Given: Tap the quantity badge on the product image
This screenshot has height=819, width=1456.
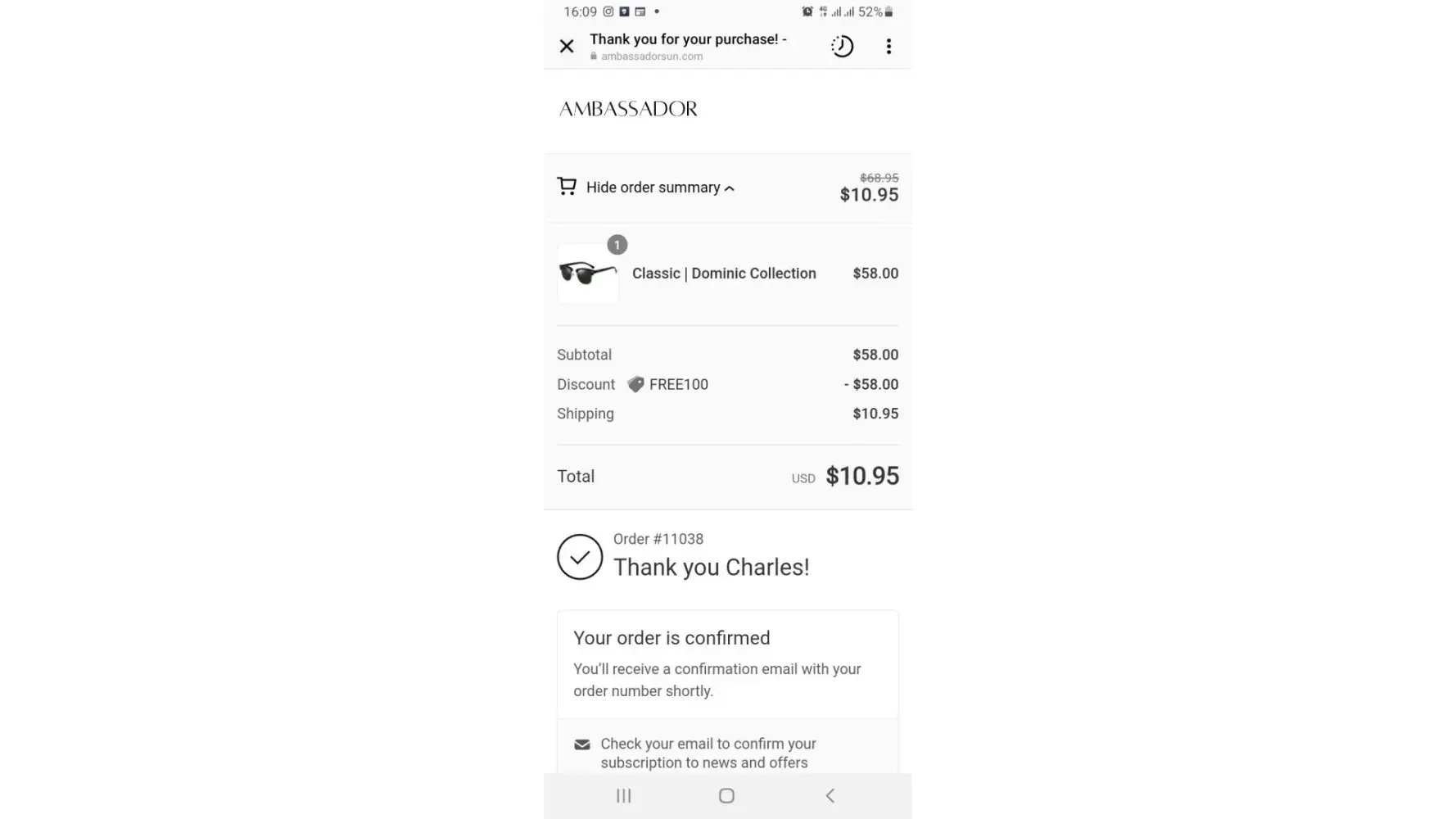Looking at the screenshot, I should pos(617,245).
